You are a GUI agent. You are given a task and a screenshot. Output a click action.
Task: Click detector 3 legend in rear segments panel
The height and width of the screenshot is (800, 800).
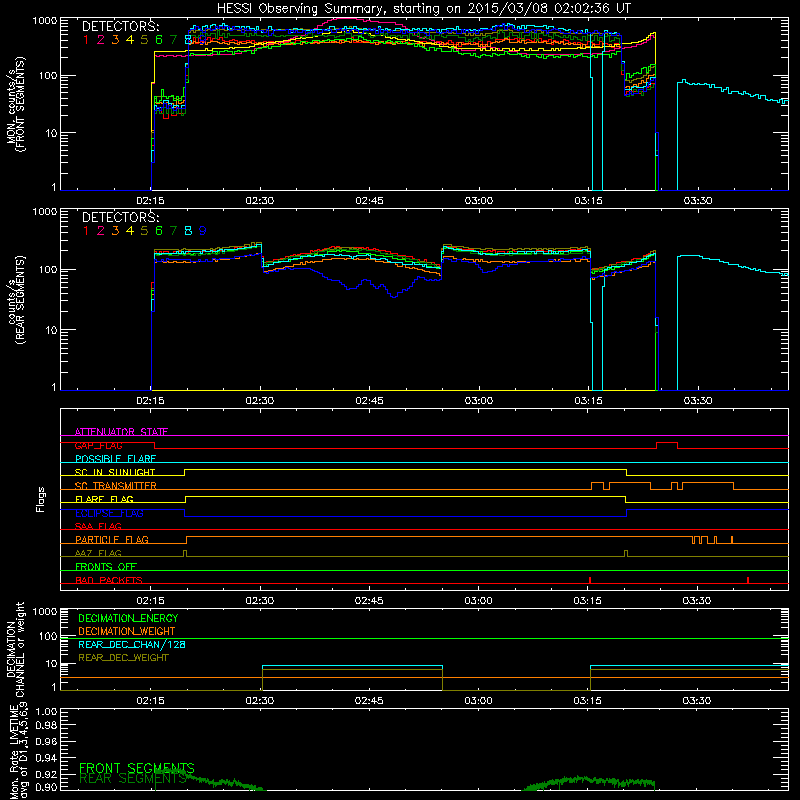(115, 231)
